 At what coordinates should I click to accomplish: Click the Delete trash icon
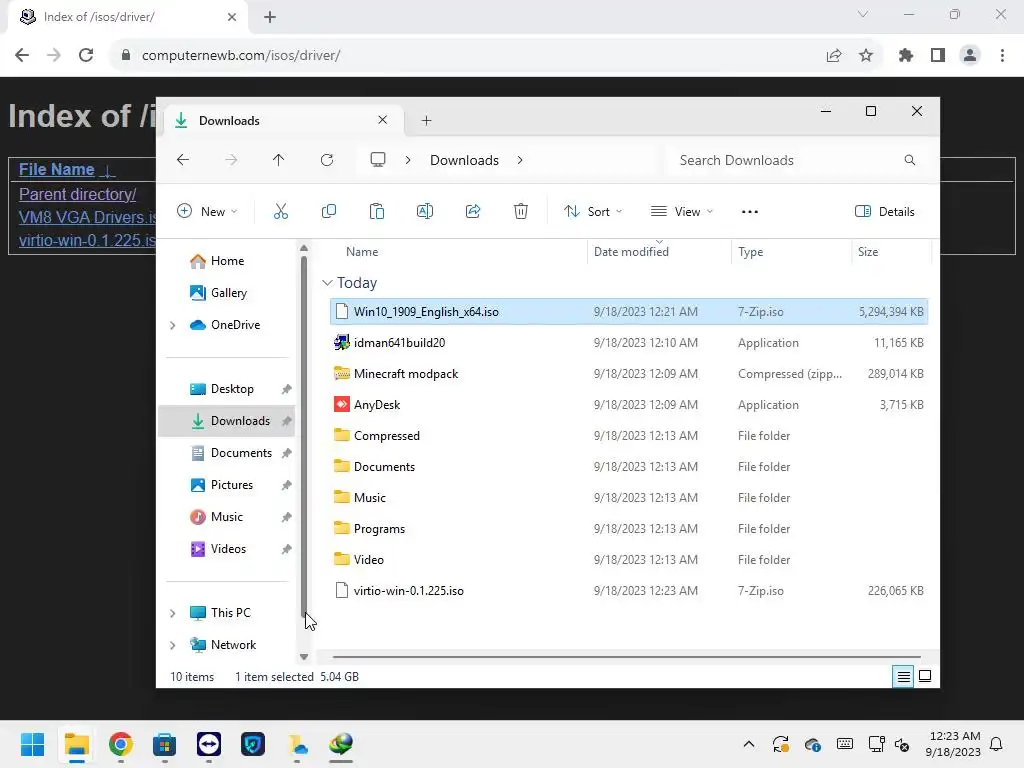[x=520, y=212]
